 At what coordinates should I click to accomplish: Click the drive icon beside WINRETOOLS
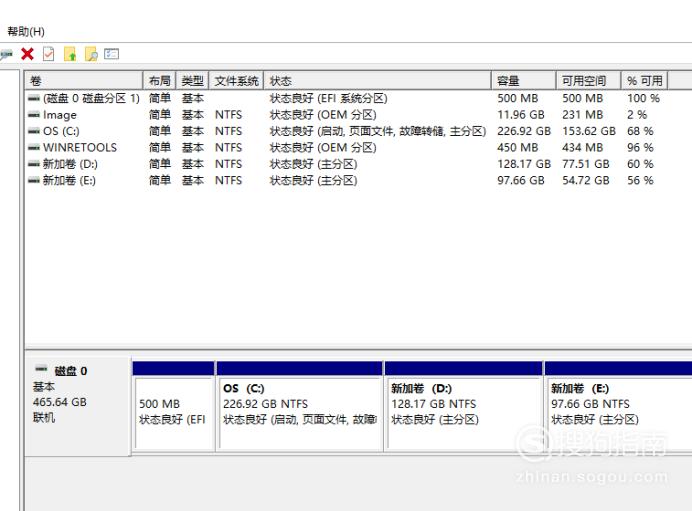pos(34,147)
